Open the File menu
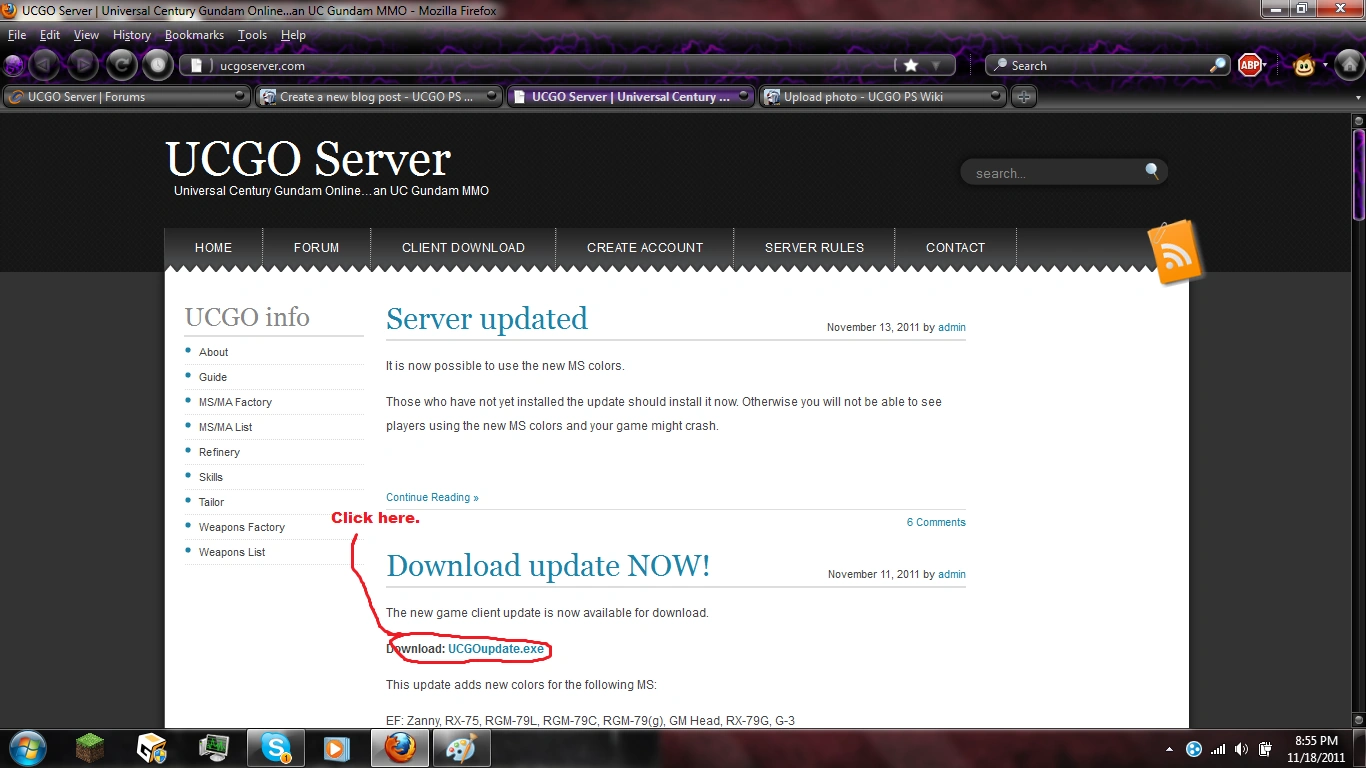The height and width of the screenshot is (768, 1366). click(x=17, y=35)
